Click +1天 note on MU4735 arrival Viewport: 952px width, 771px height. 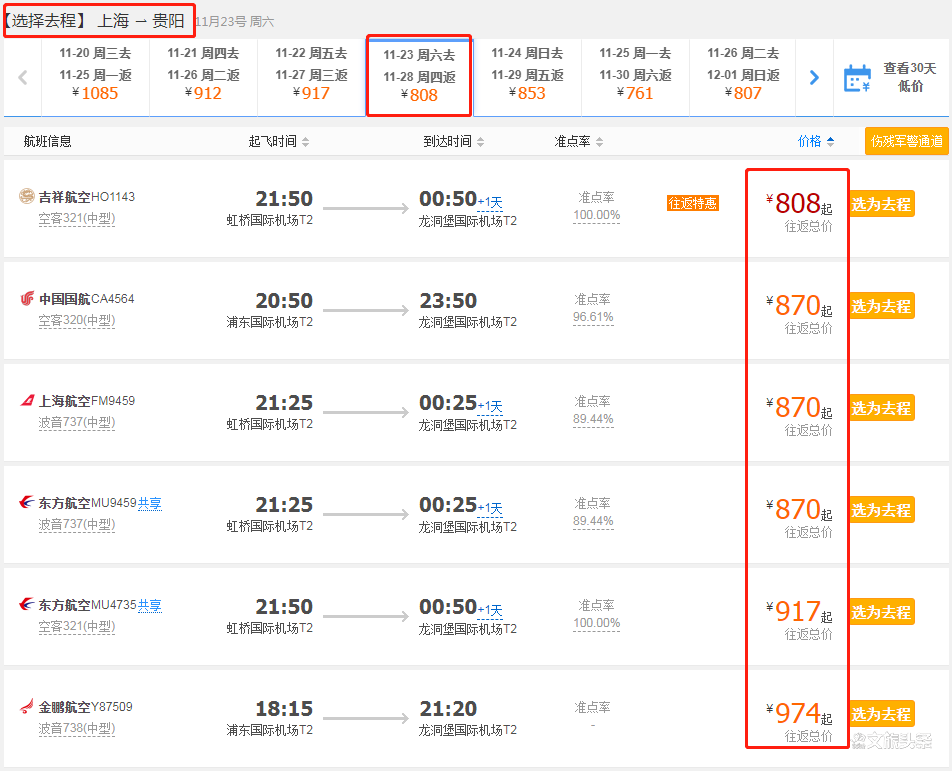(x=490, y=610)
